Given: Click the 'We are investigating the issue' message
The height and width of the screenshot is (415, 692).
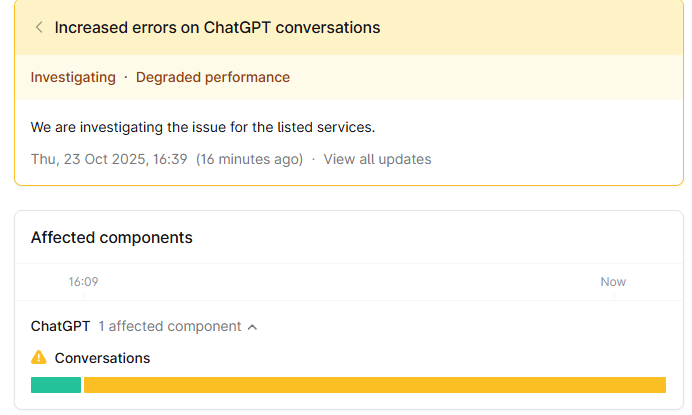Looking at the screenshot, I should [x=203, y=127].
